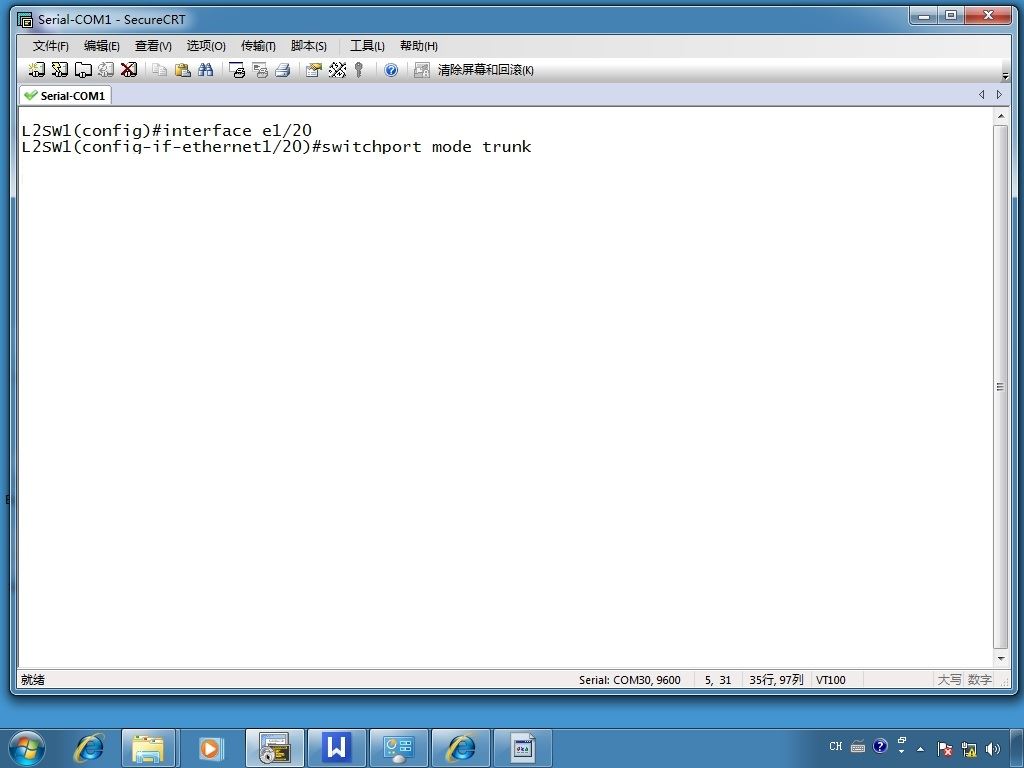The width and height of the screenshot is (1024, 768).
Task: Expand the toolbar overflow options arrow
Action: click(x=1005, y=76)
